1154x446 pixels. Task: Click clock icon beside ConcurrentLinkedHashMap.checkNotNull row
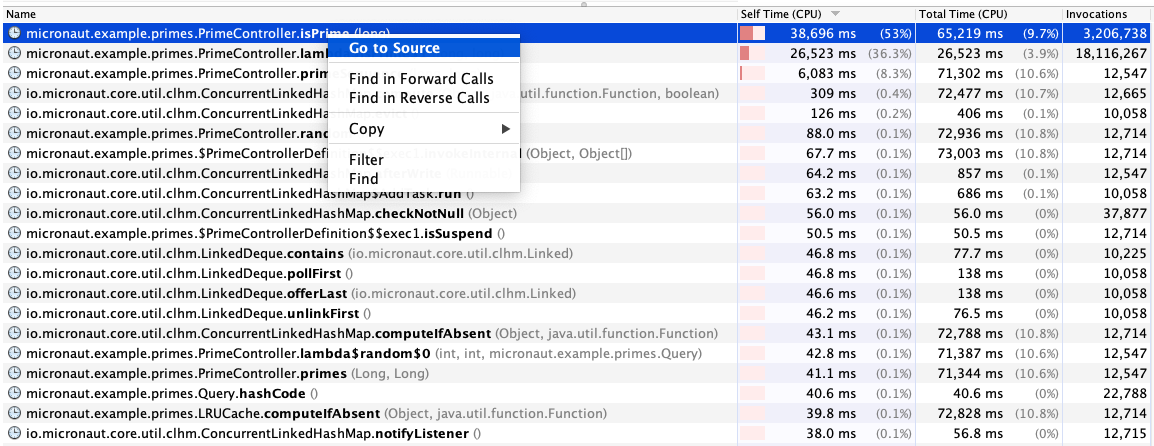pyautogui.click(x=14, y=213)
